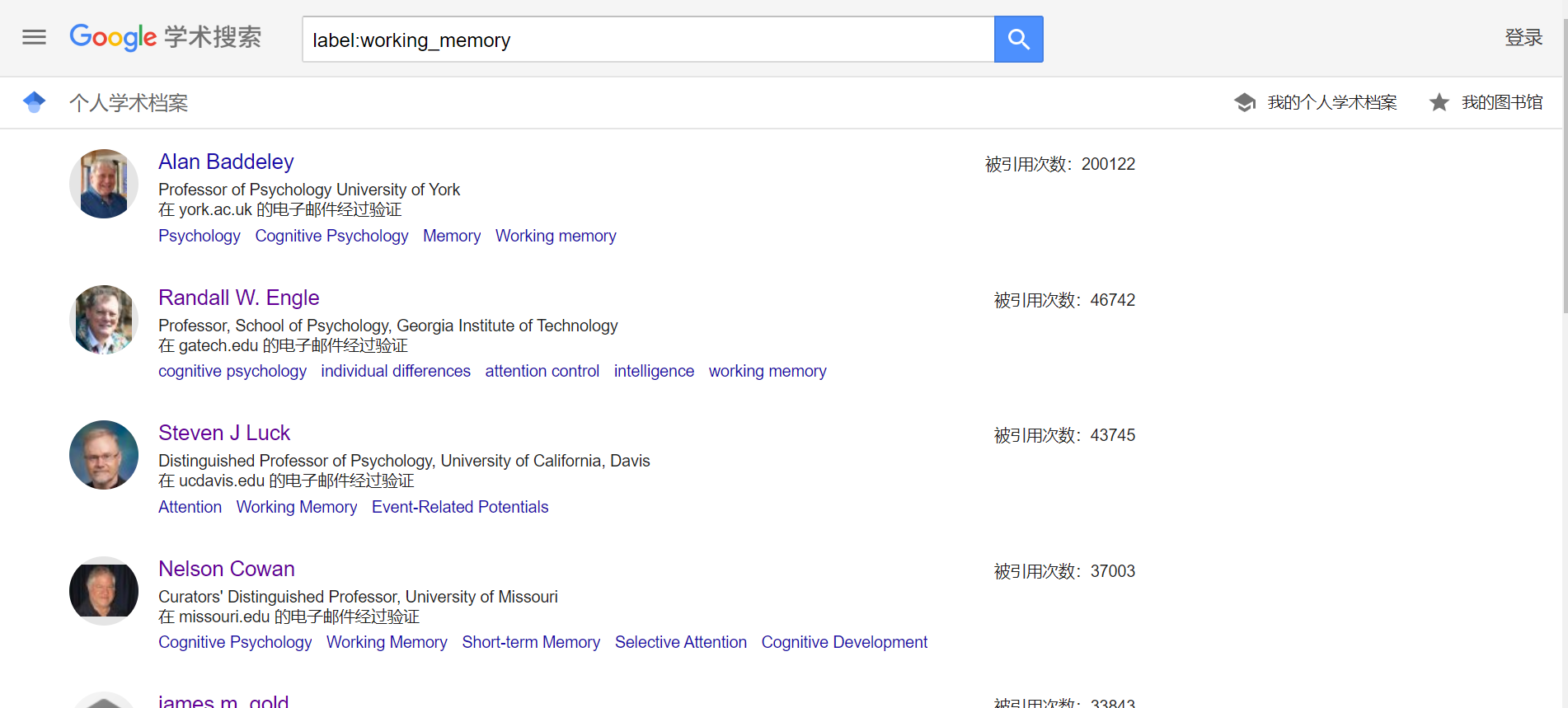Open Randall W. Engle's profile photo
This screenshot has width=1568, height=708.
(x=104, y=320)
